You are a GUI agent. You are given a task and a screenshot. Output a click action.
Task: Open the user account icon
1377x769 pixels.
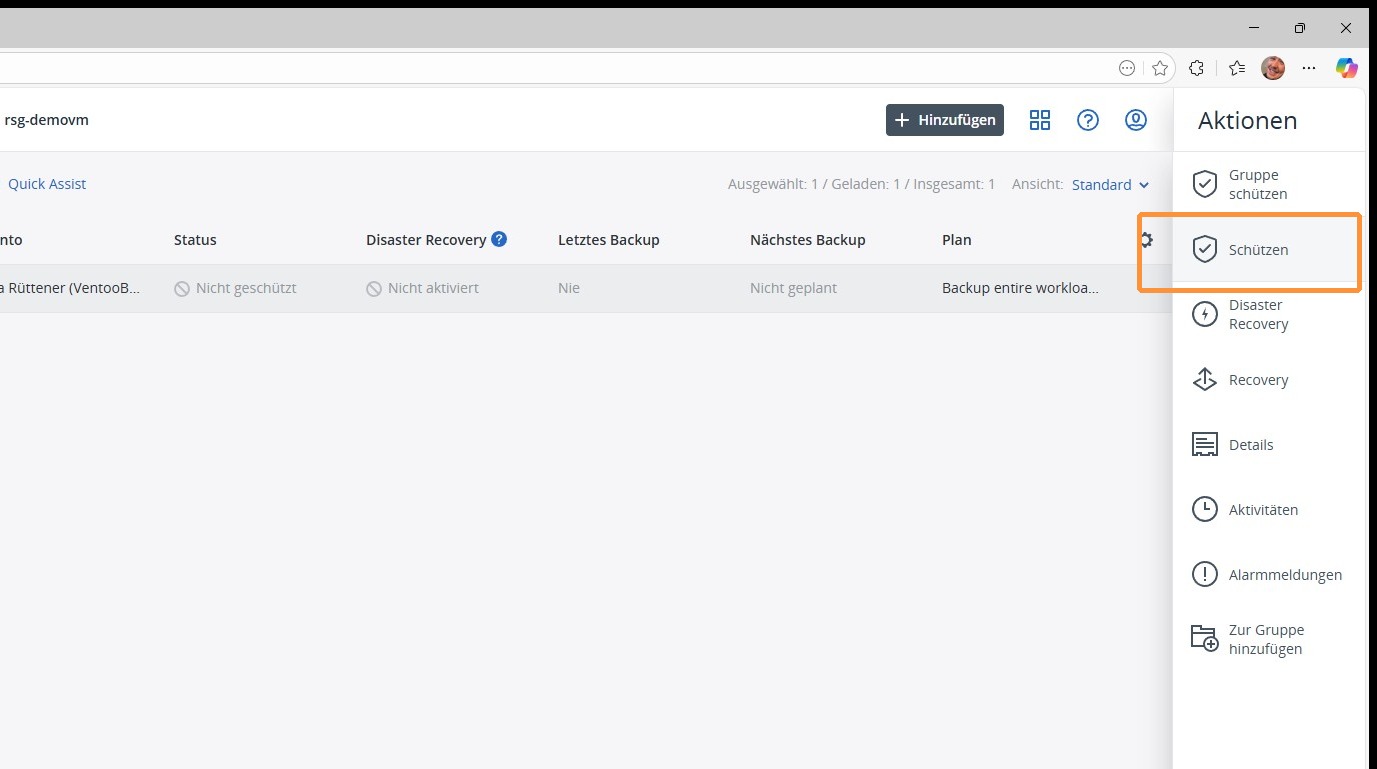[1136, 120]
